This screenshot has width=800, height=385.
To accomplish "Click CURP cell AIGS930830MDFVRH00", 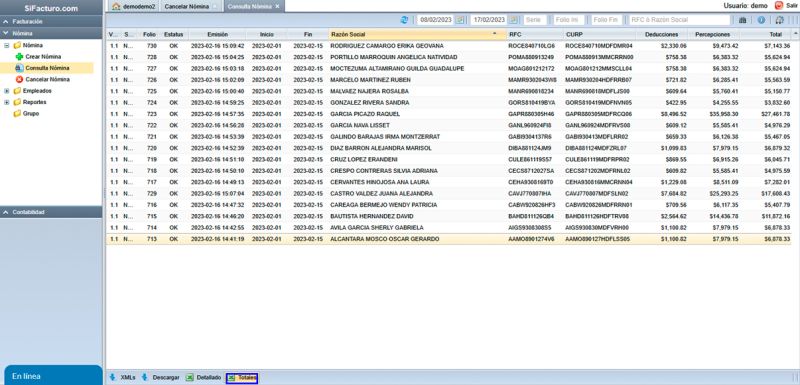I will pos(597,227).
